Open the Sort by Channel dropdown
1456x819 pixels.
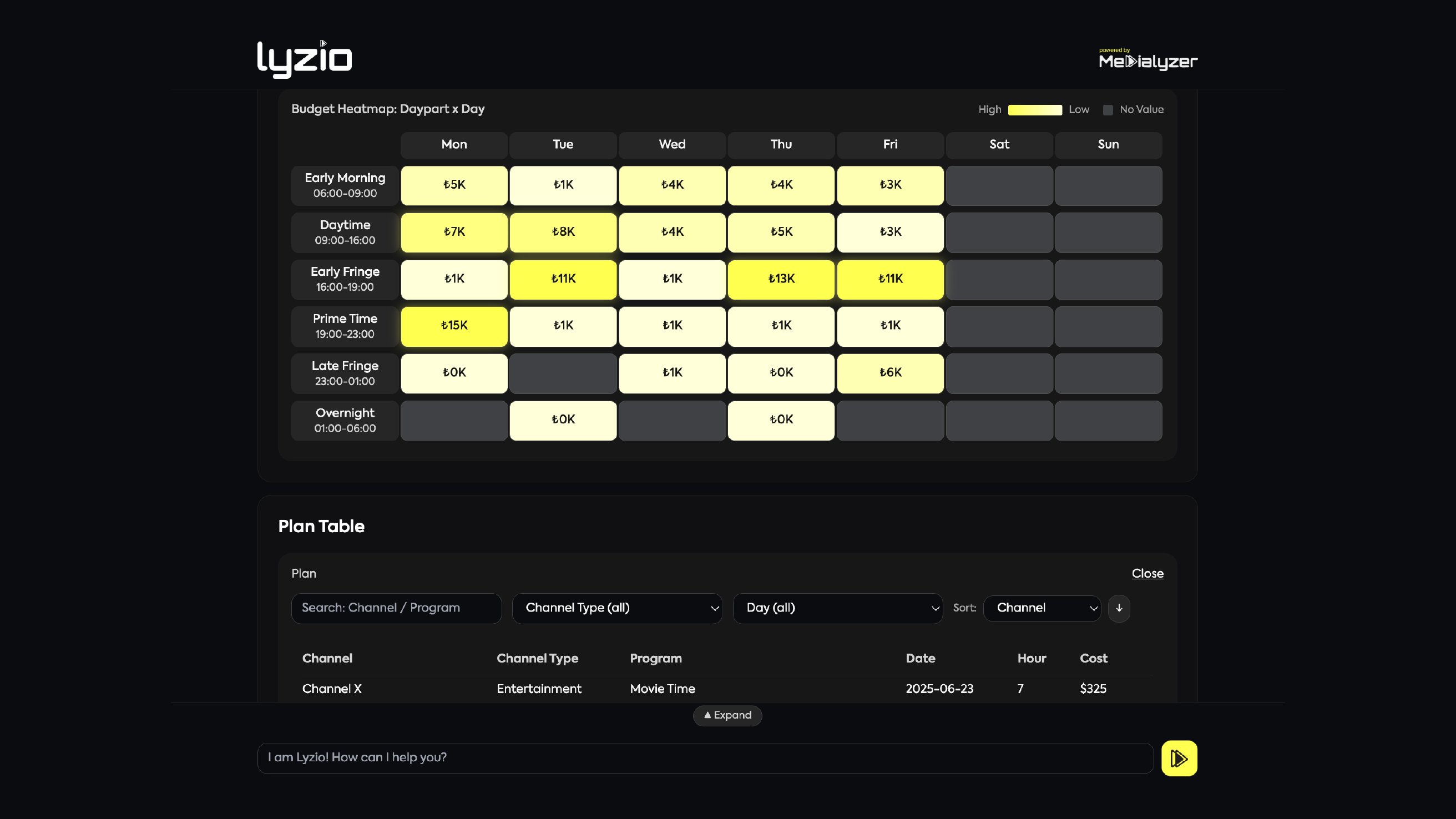pyautogui.click(x=1041, y=608)
